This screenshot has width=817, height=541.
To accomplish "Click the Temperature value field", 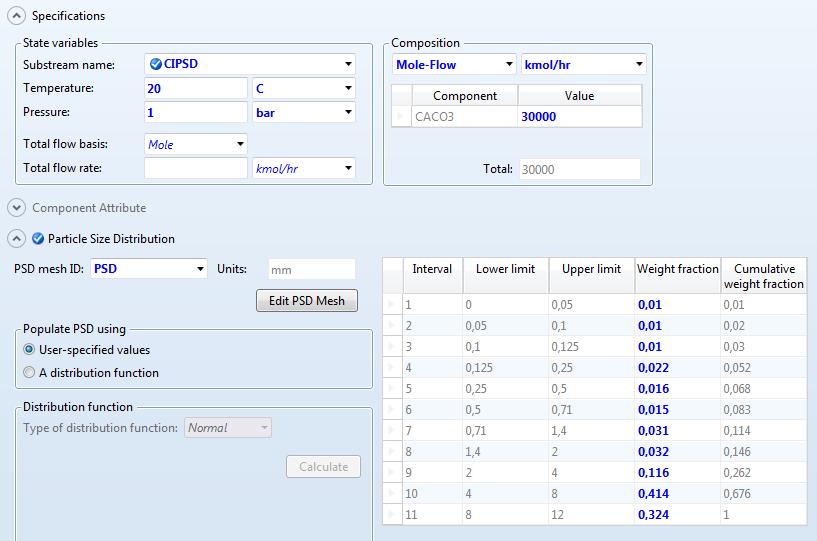I will coord(195,88).
